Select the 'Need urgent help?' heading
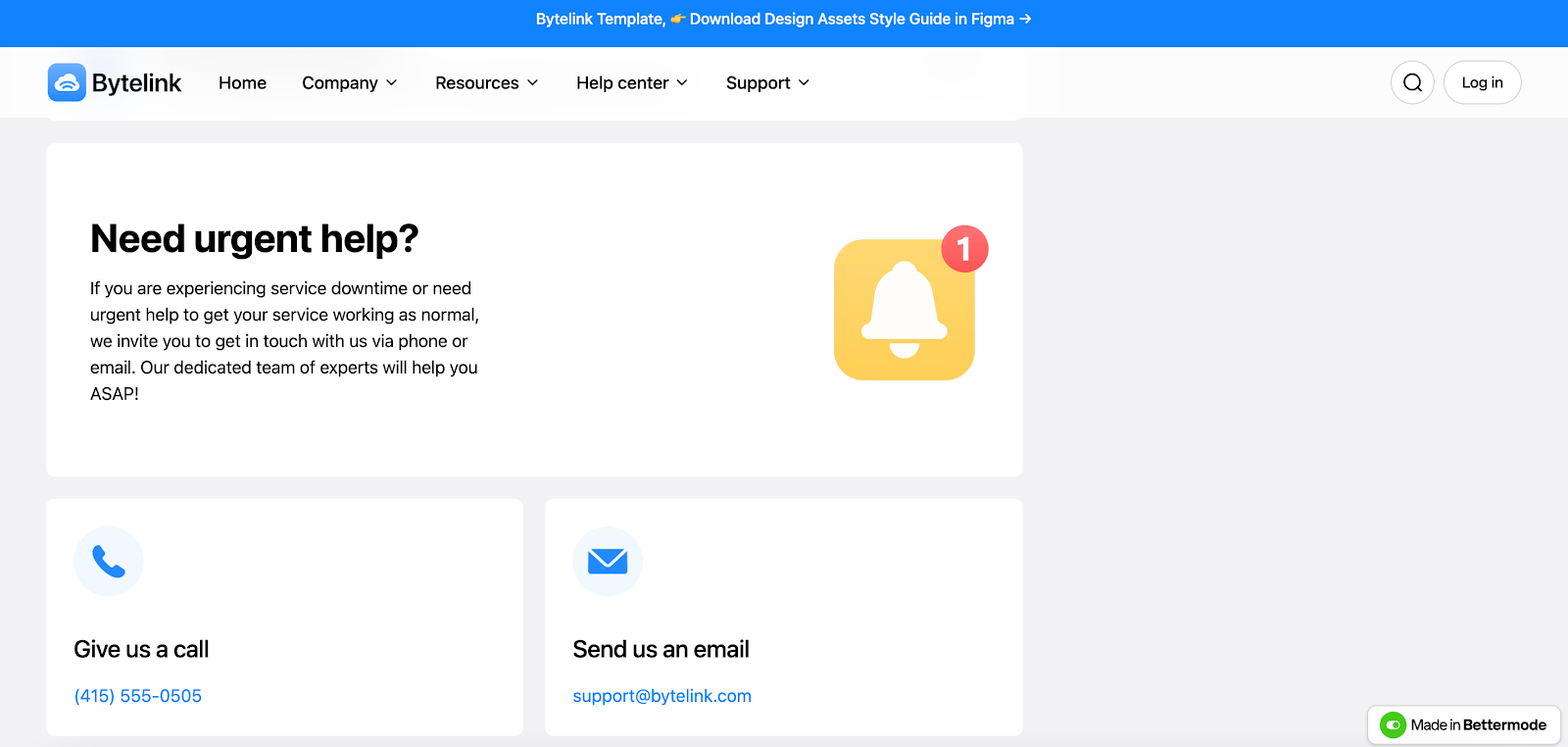Viewport: 1568px width, 747px height. click(255, 238)
